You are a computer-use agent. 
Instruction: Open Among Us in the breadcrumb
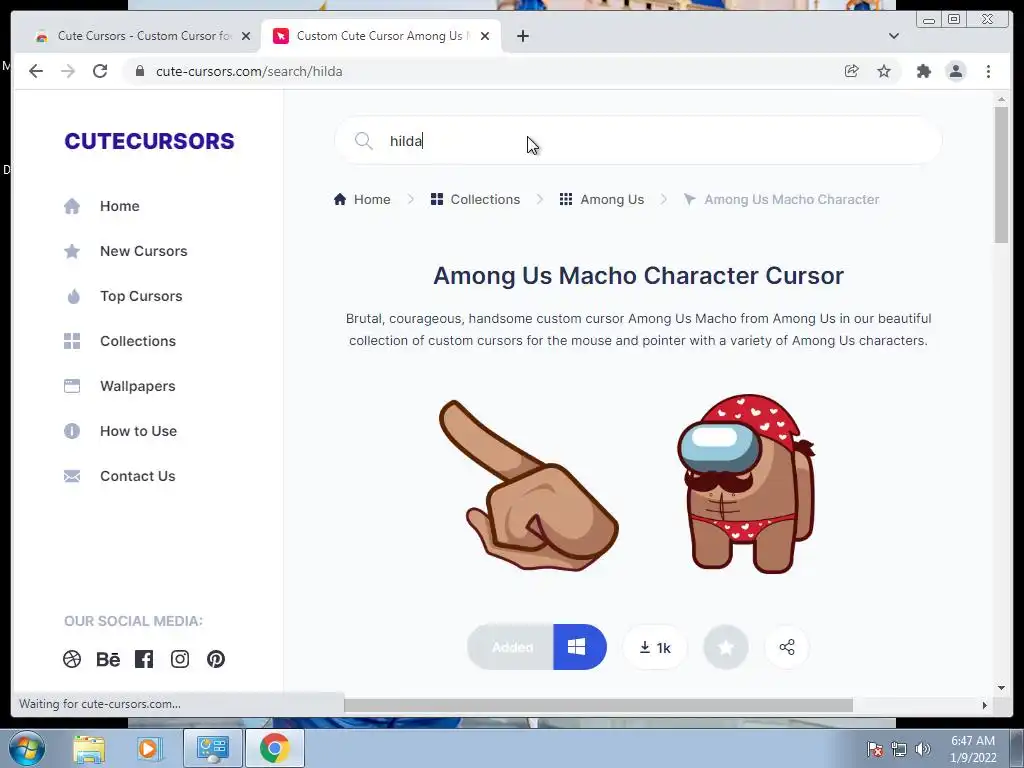coord(601,199)
